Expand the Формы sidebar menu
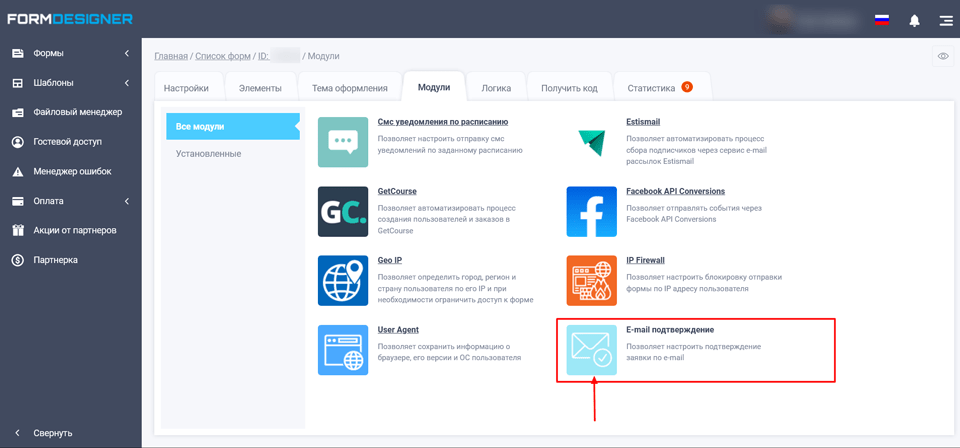 coord(70,53)
